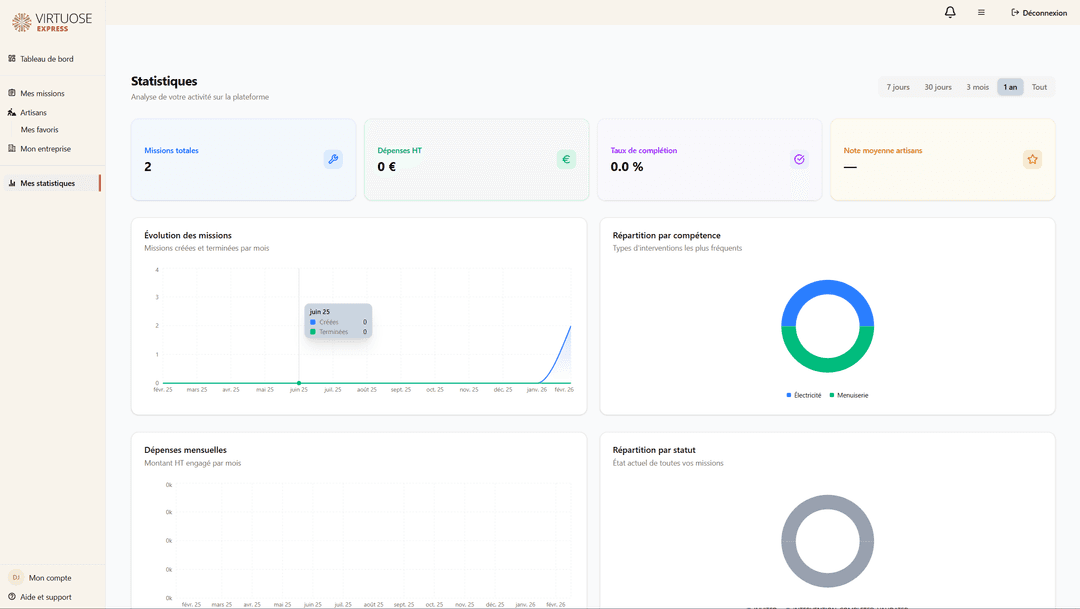Show statistics for Tout period
Image resolution: width=1080 pixels, height=609 pixels.
click(1039, 87)
